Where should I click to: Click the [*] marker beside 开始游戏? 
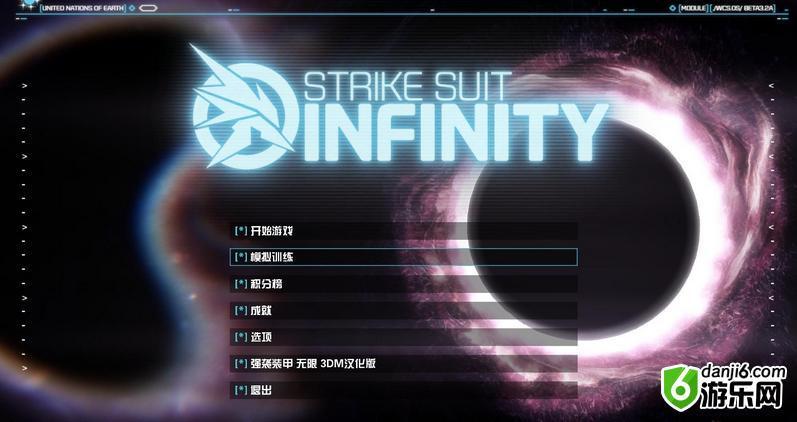240,231
